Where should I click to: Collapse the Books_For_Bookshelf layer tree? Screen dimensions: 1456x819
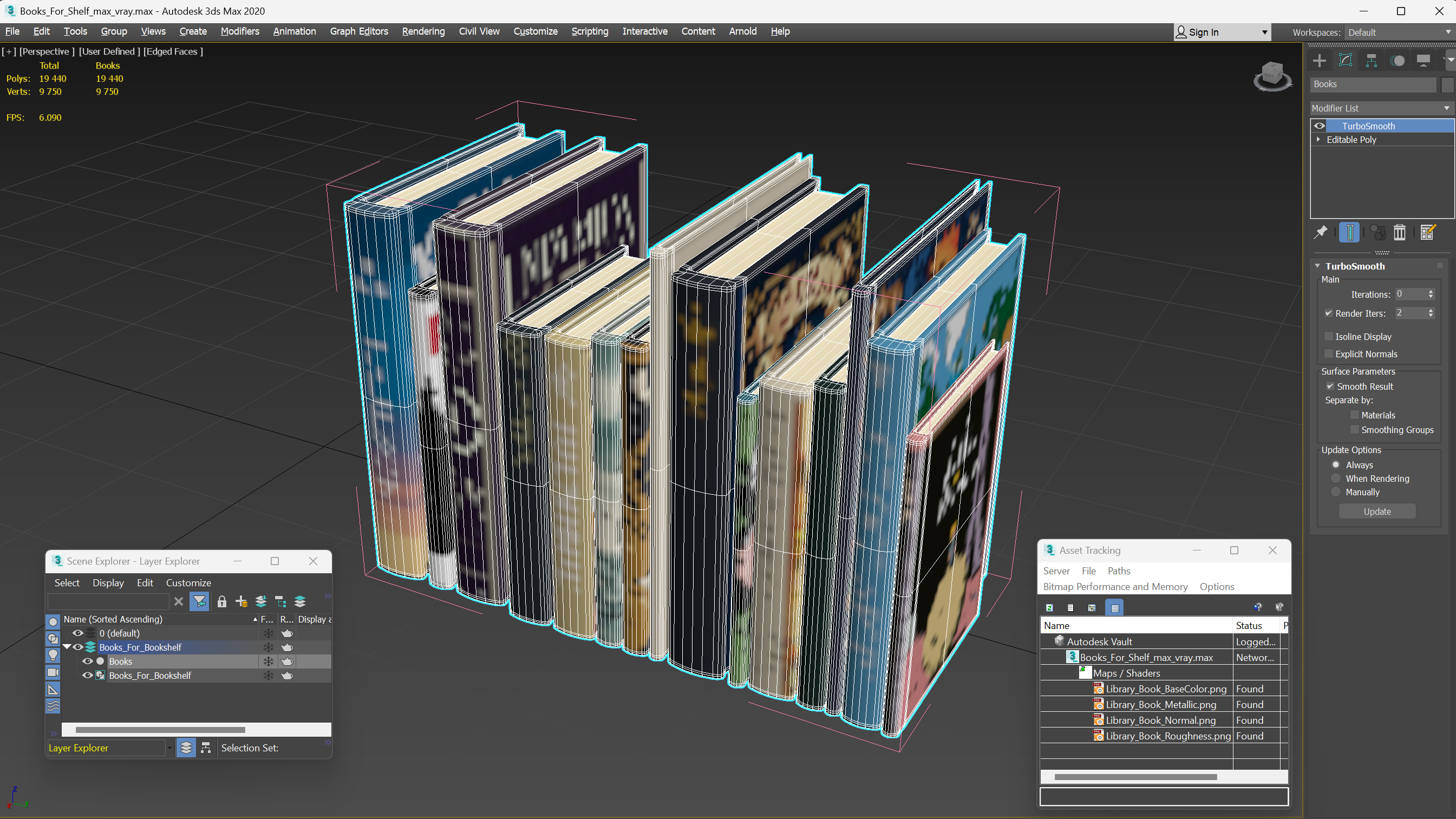tap(67, 647)
